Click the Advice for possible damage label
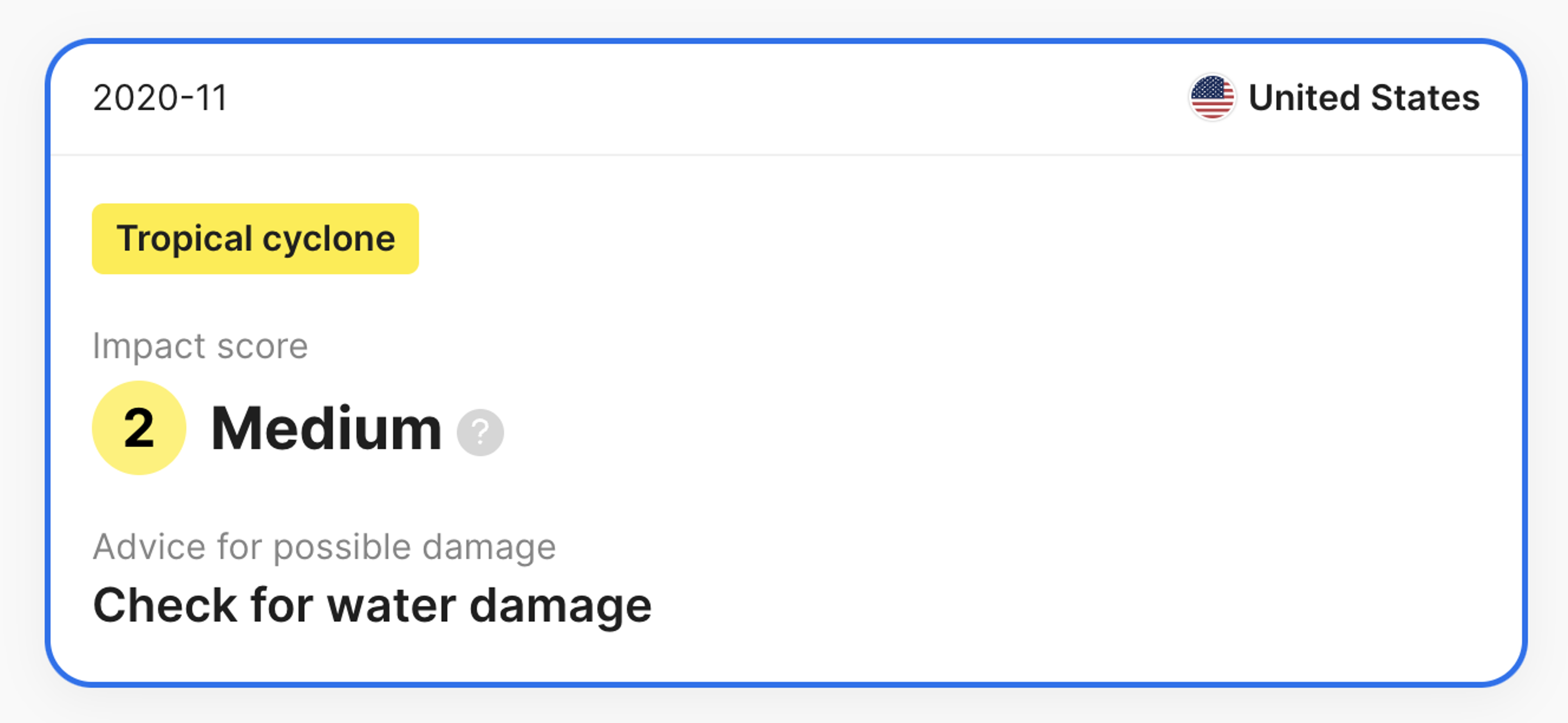Image resolution: width=1568 pixels, height=723 pixels. point(324,547)
